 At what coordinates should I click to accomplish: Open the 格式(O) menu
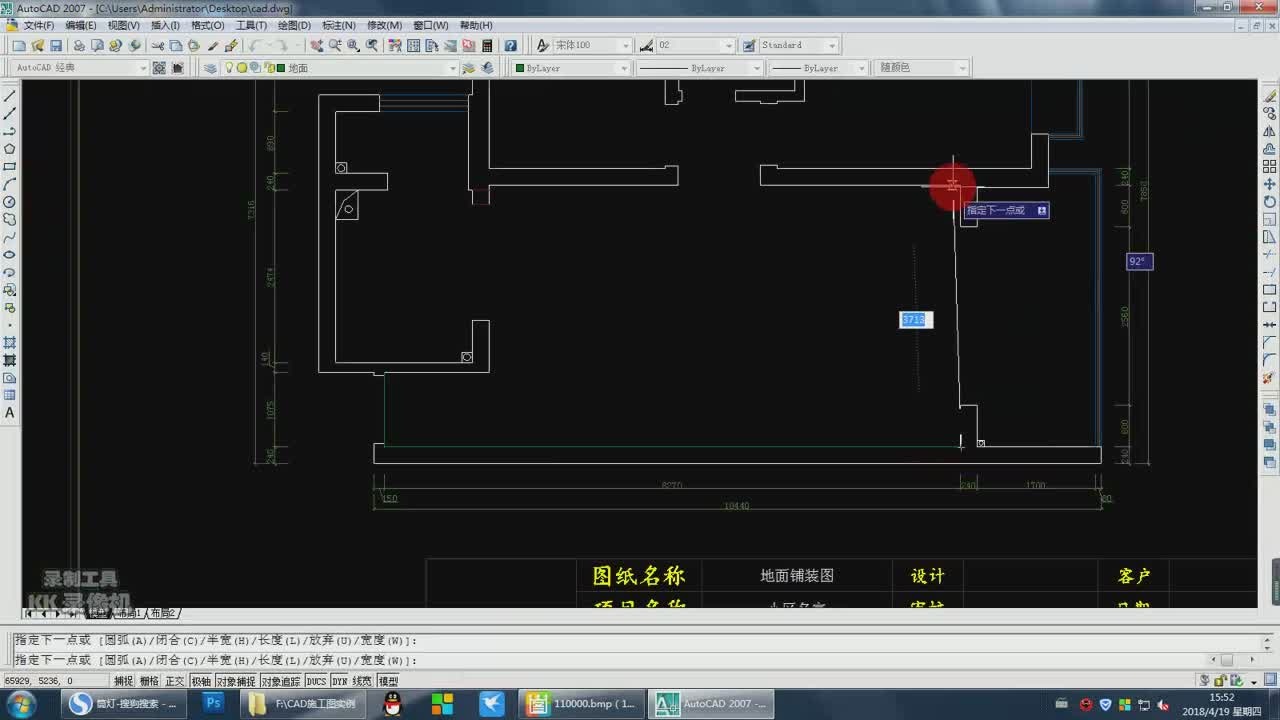point(208,25)
